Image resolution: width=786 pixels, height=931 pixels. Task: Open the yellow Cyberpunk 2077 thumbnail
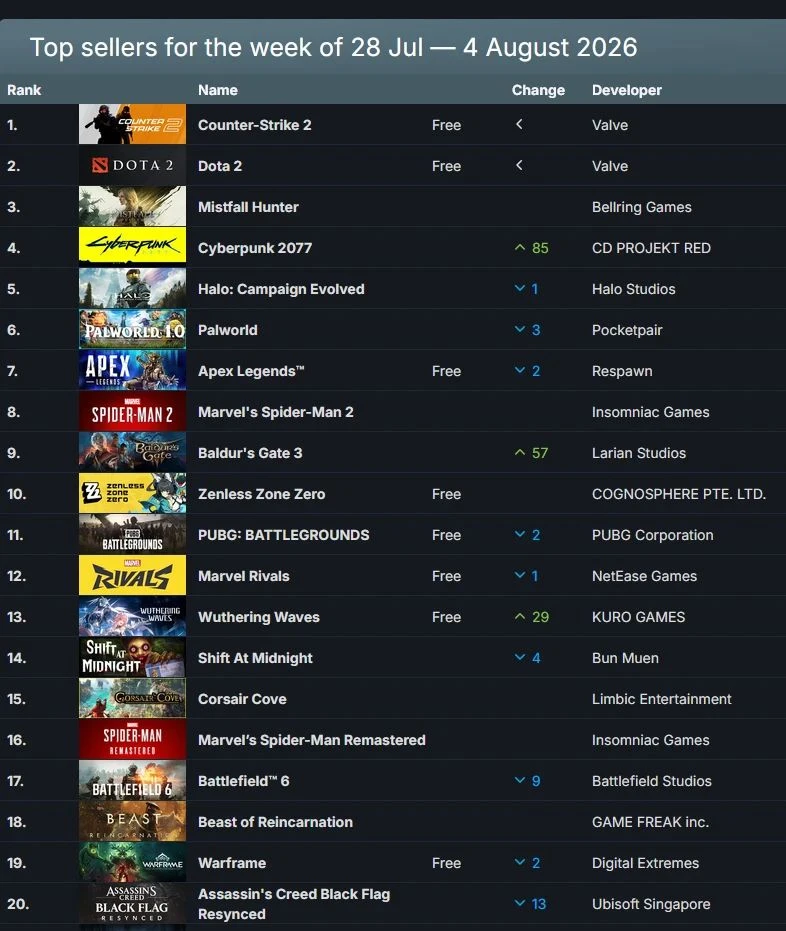point(132,247)
